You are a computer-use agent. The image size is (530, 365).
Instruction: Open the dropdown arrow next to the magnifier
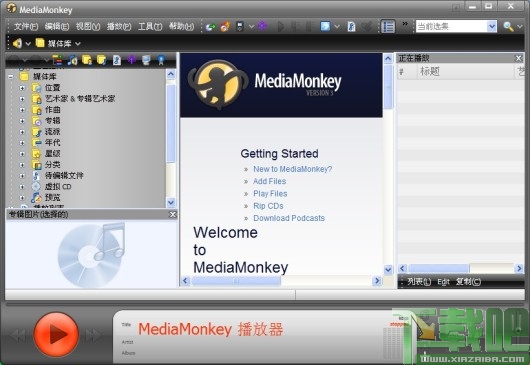coord(520,27)
